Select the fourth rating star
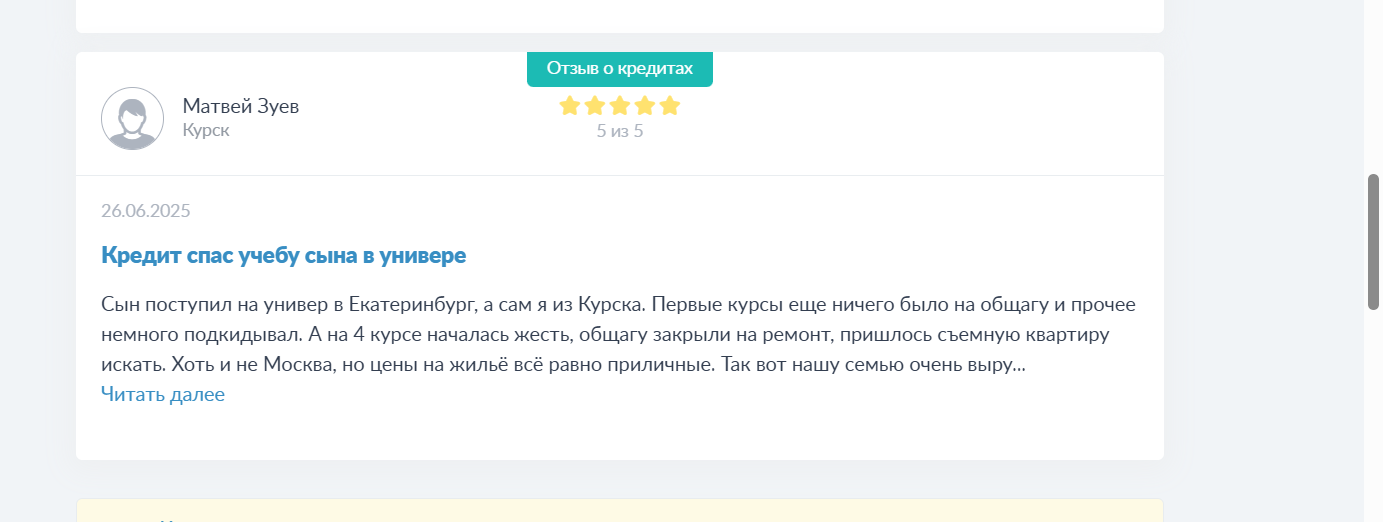The width and height of the screenshot is (1383, 522). click(x=645, y=105)
